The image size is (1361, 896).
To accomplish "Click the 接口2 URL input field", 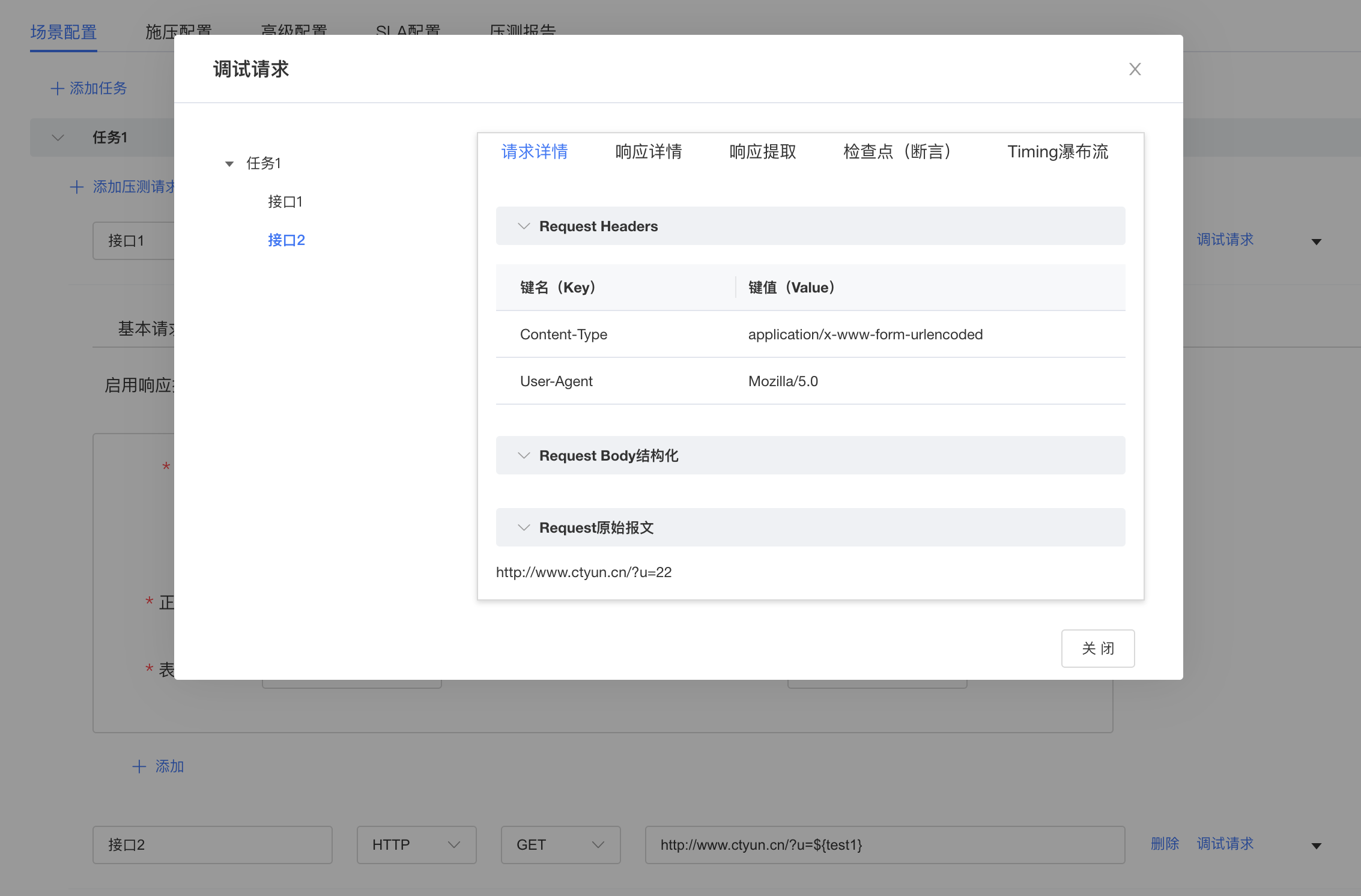I will pos(884,845).
